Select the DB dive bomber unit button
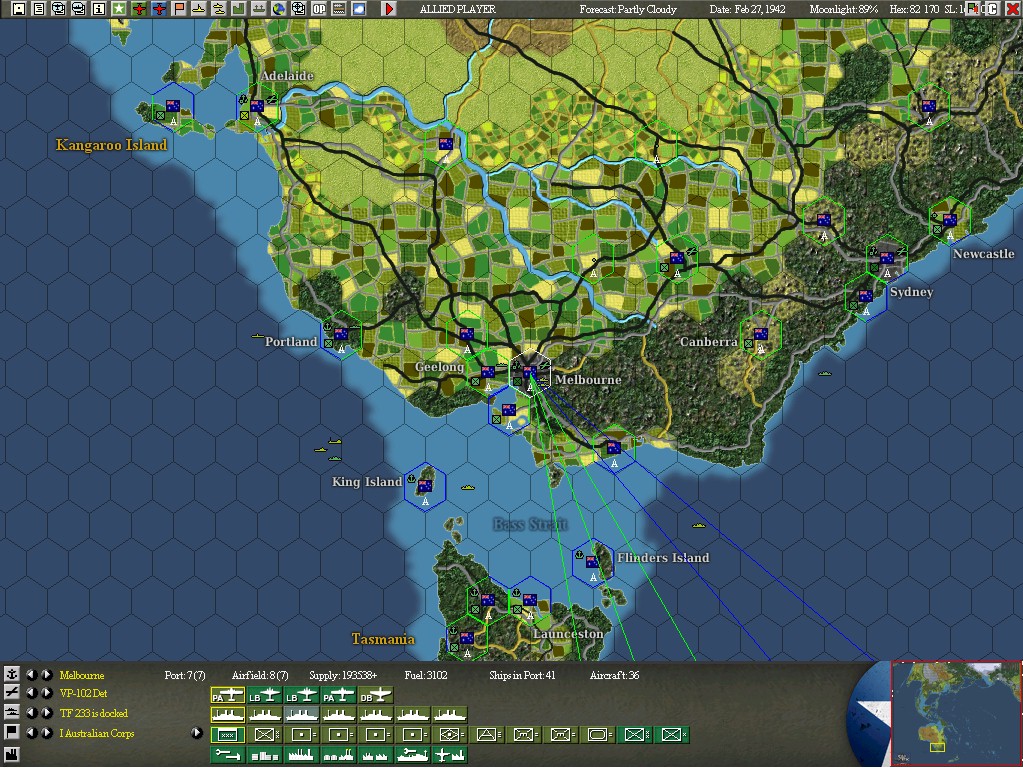The width and height of the screenshot is (1023, 771). pos(376,695)
